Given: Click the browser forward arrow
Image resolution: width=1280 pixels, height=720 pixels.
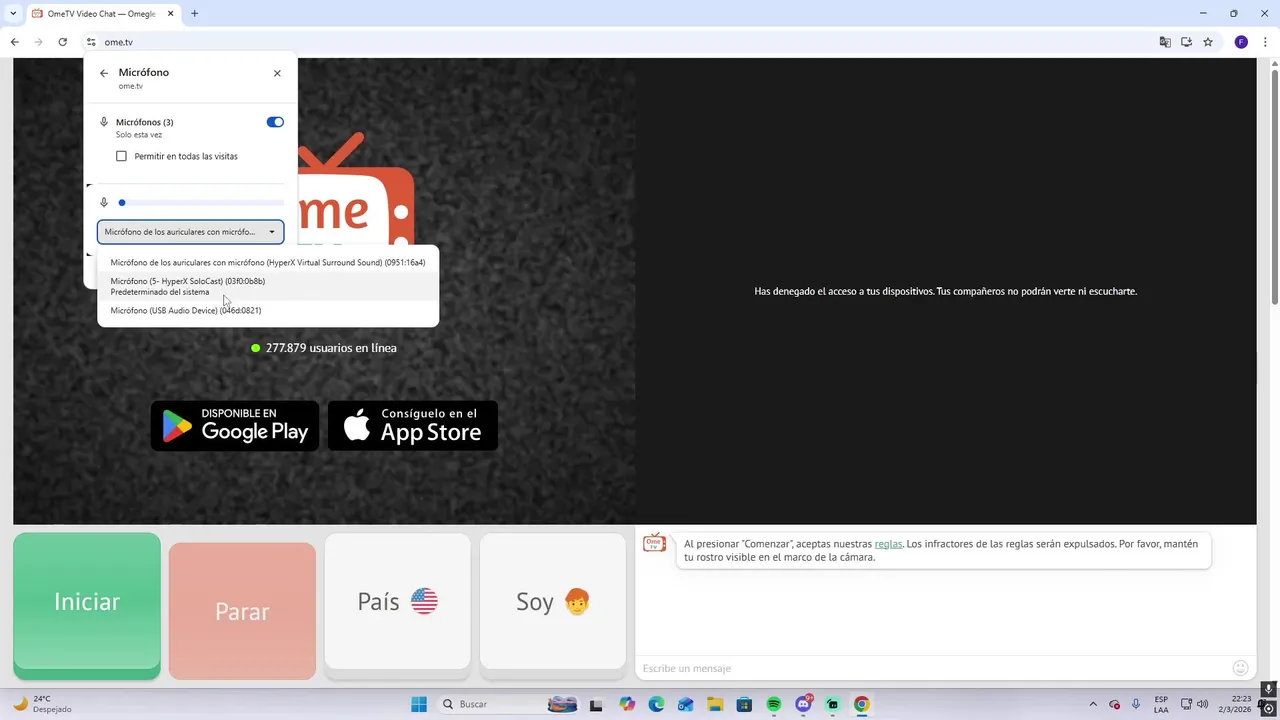Looking at the screenshot, I should [38, 42].
